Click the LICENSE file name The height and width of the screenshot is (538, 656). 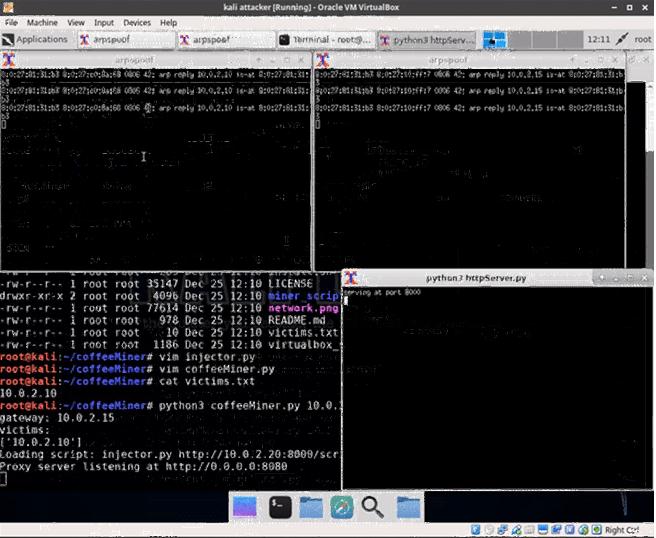(x=290, y=284)
